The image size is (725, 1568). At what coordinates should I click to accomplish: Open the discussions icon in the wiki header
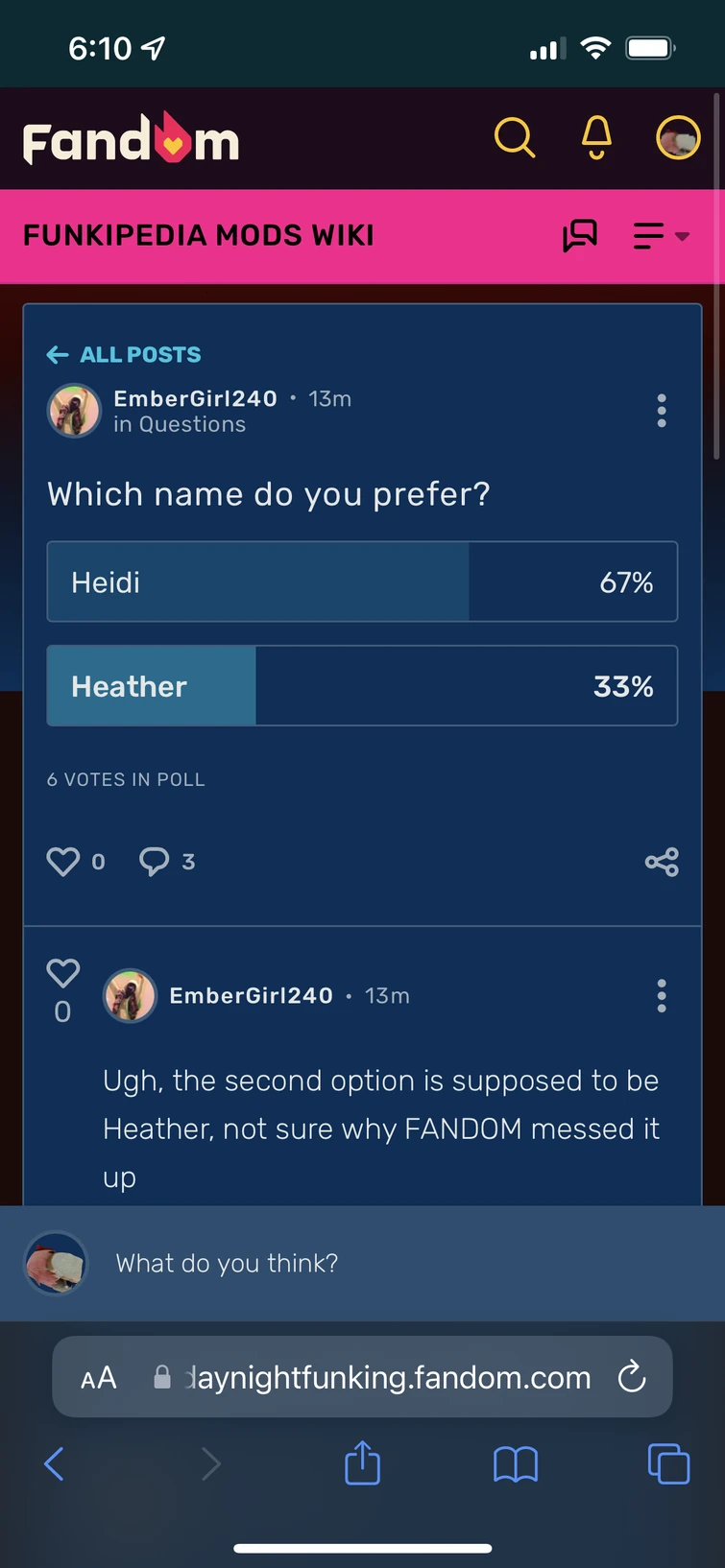pyautogui.click(x=580, y=235)
